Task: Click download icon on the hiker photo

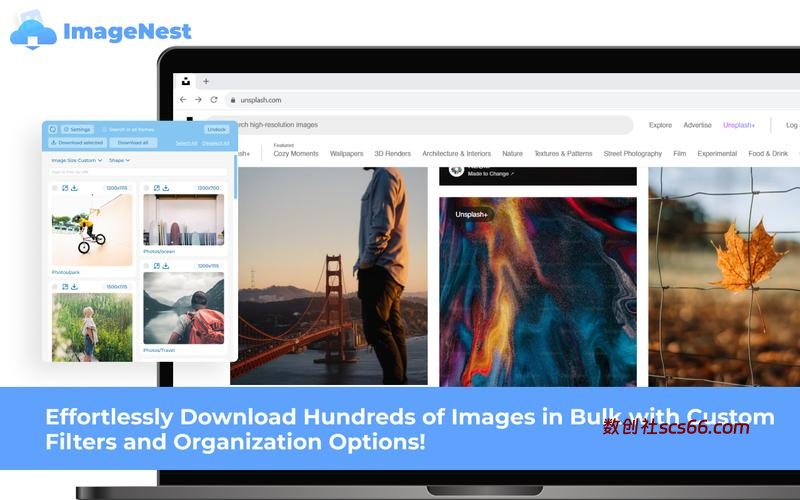Action: coord(166,266)
